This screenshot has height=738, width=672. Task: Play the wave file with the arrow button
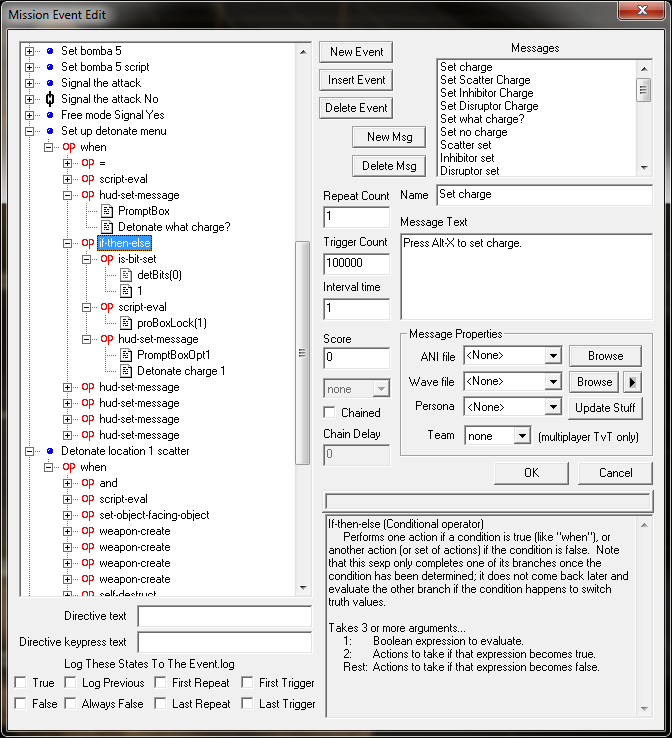[632, 382]
